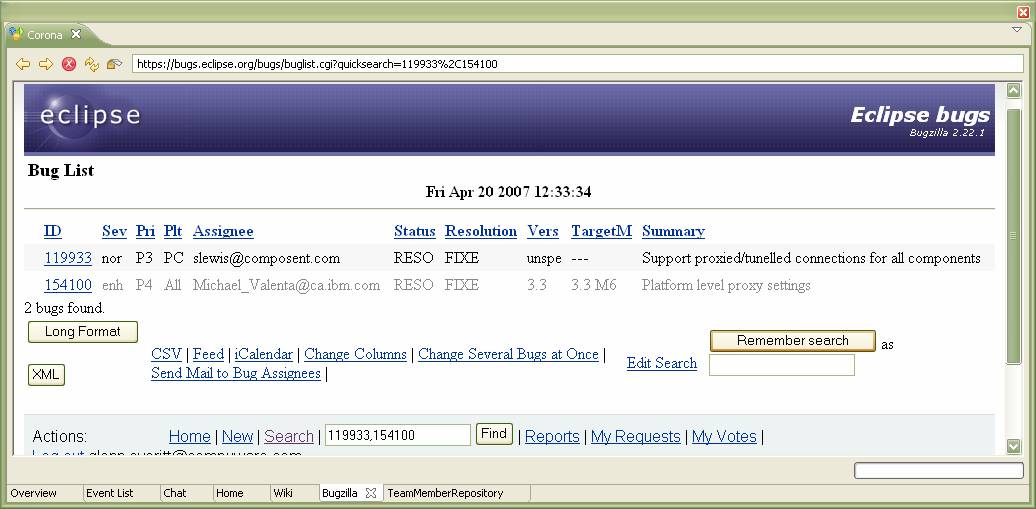Click the status bar field at bottom right
This screenshot has width=1036, height=509.
click(x=939, y=471)
